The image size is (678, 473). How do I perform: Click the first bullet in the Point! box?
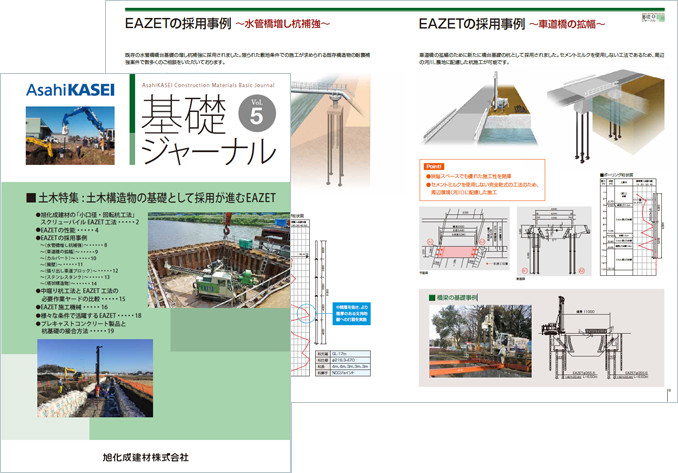(469, 176)
